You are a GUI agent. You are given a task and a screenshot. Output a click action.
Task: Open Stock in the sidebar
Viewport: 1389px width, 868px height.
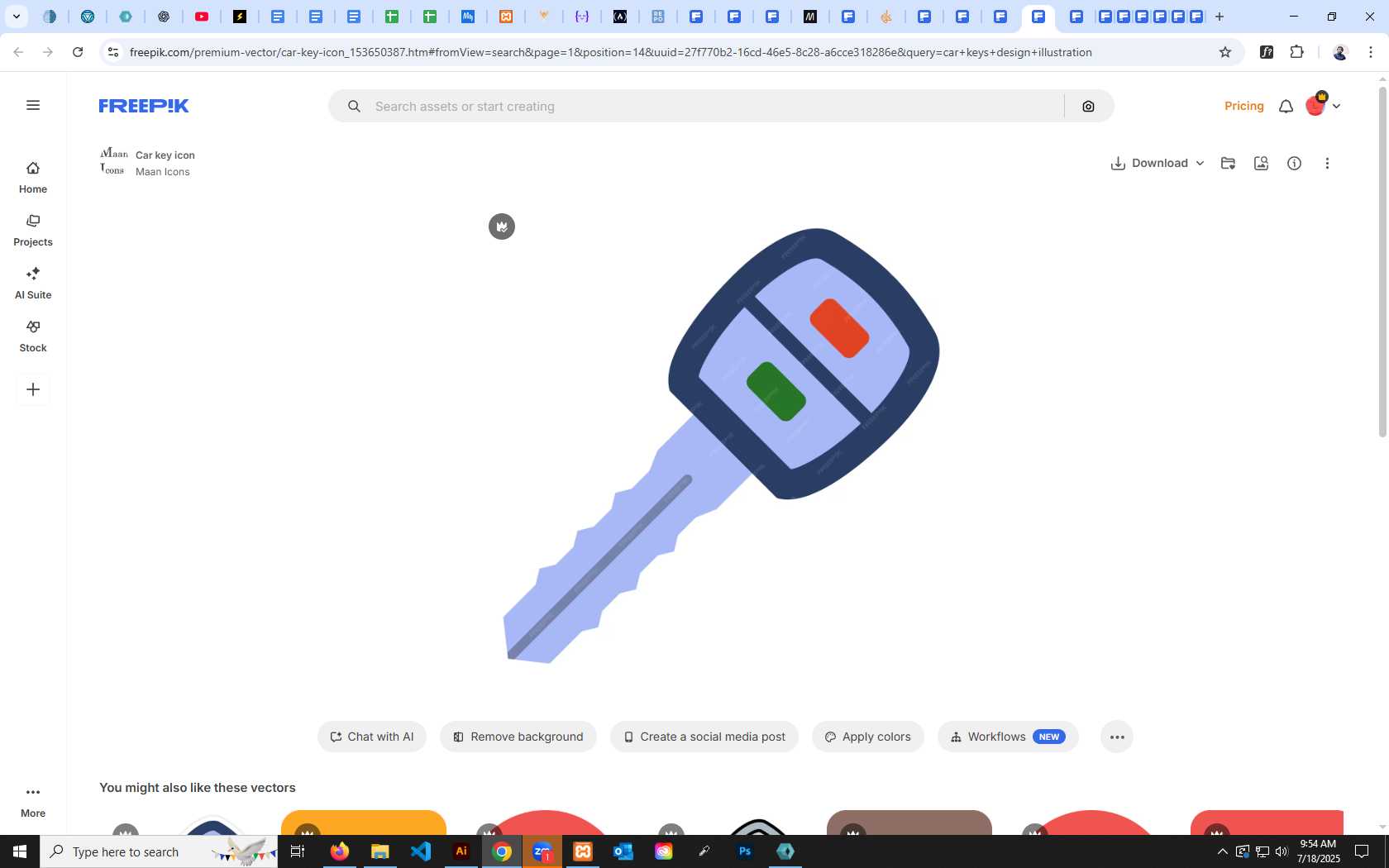33,336
